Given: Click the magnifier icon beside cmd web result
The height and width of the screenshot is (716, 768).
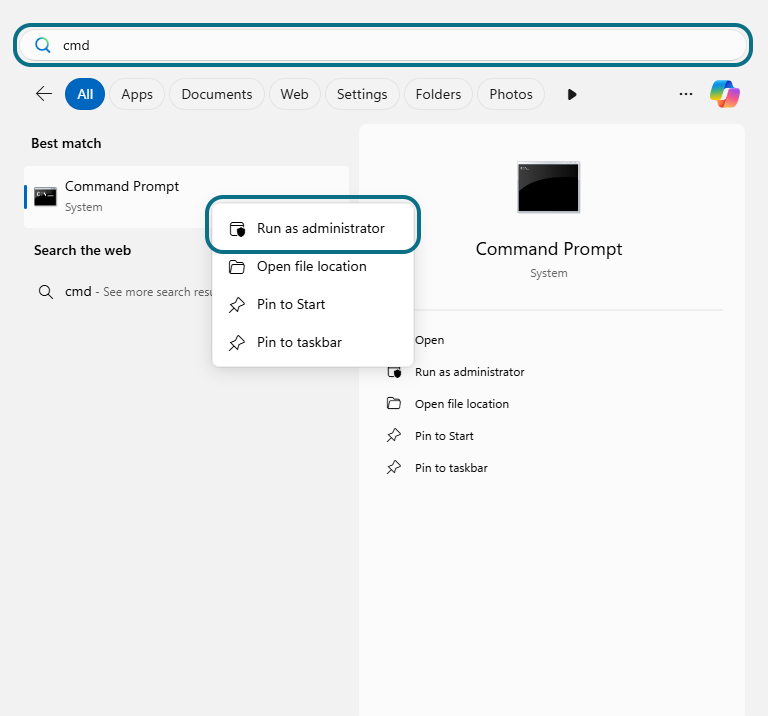Looking at the screenshot, I should tap(46, 292).
